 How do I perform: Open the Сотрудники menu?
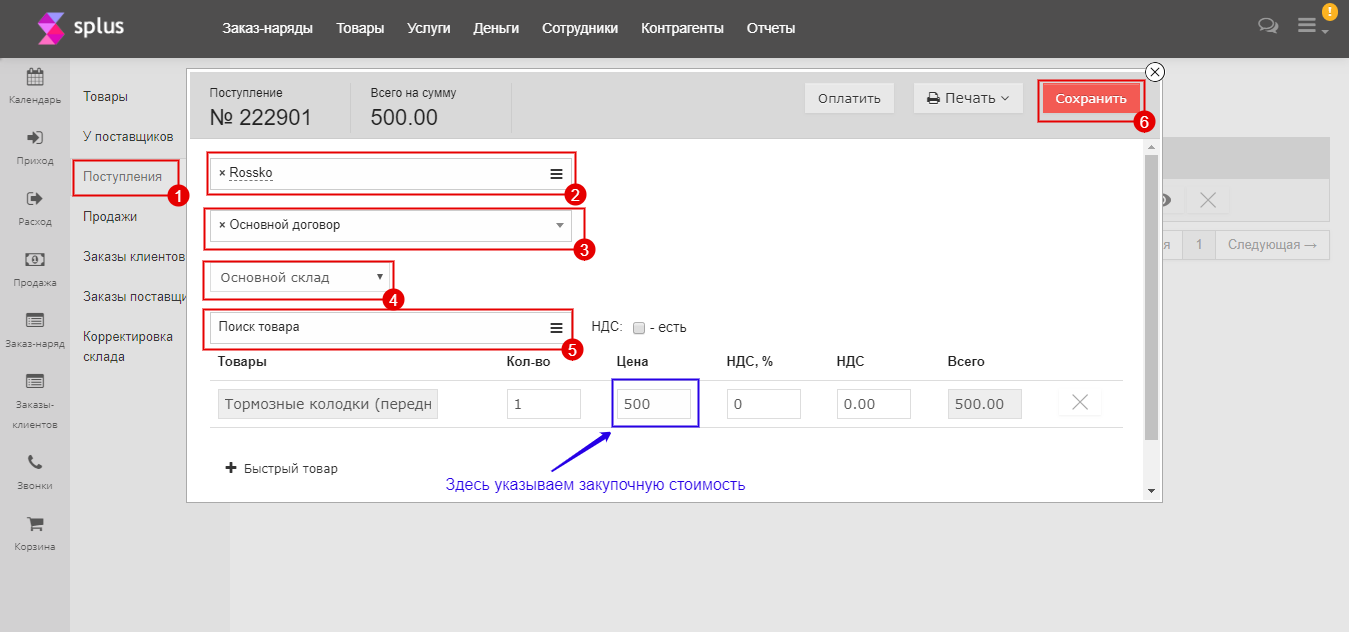tap(580, 28)
